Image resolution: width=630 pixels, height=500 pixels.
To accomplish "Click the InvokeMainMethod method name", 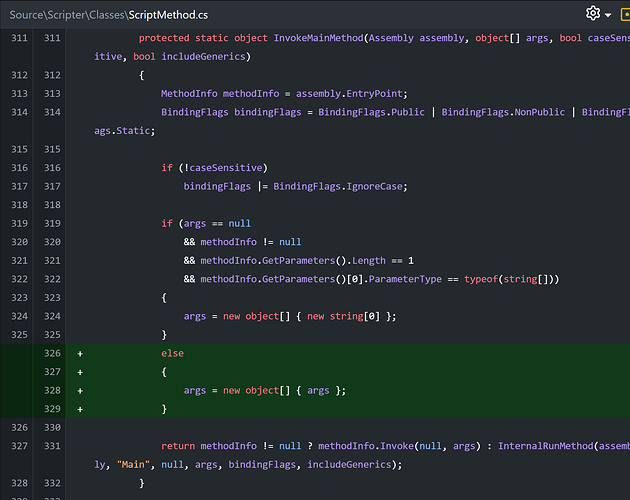I will point(319,38).
